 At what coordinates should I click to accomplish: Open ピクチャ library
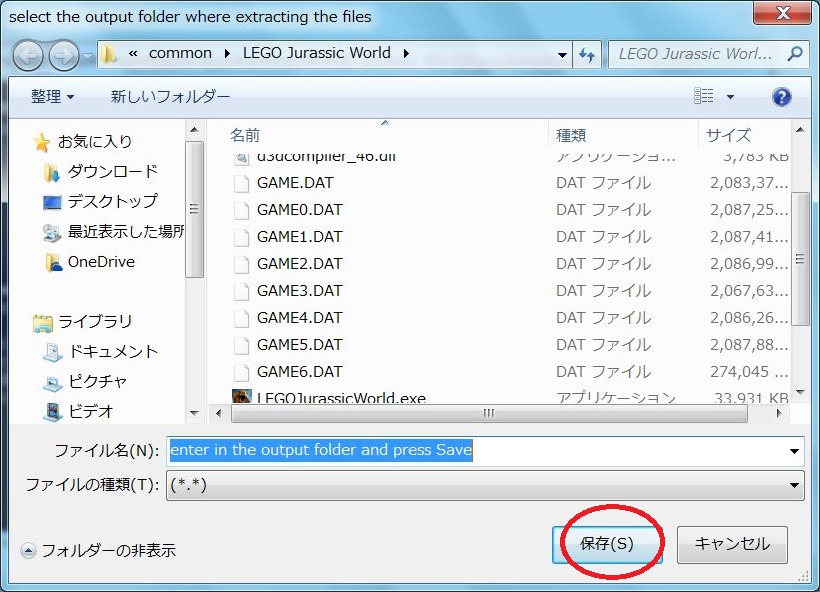coord(98,381)
